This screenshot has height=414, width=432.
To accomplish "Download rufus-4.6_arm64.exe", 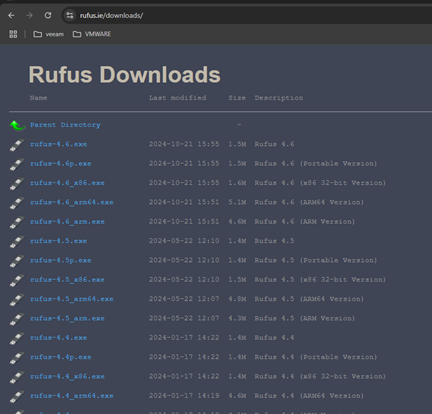I will click(72, 202).
